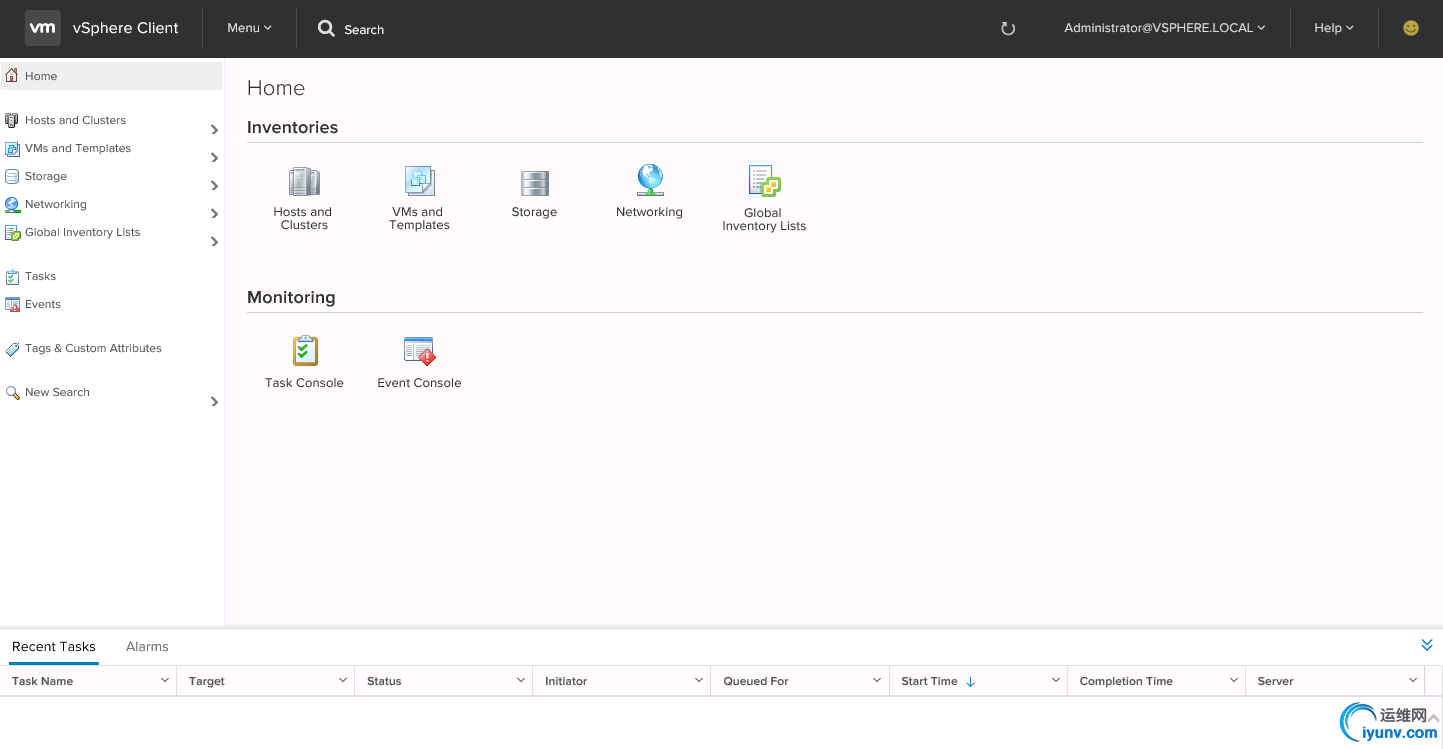Select Home in the sidebar
Screen dimensions: 1443x749
(x=111, y=76)
